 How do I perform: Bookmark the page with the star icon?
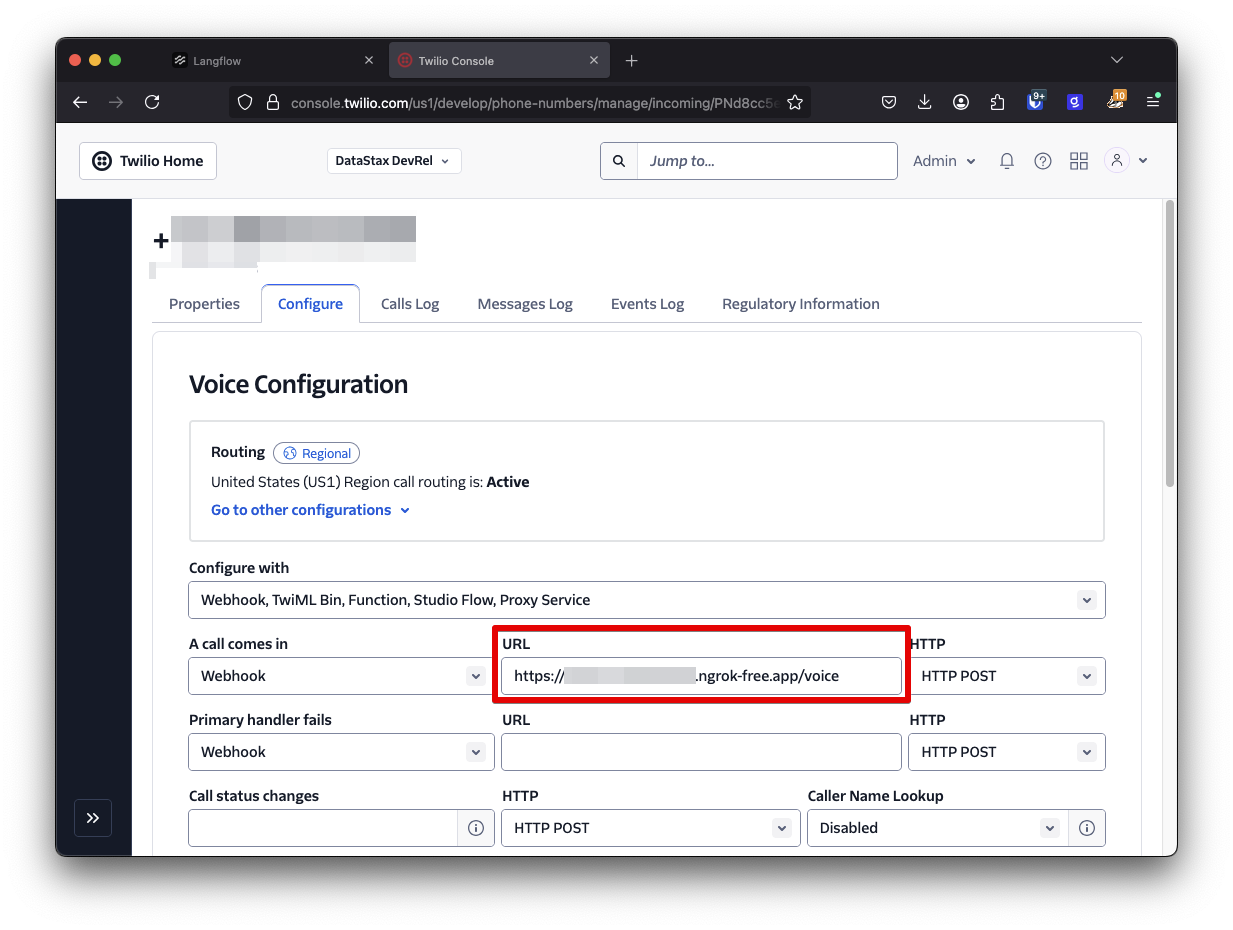click(x=795, y=101)
